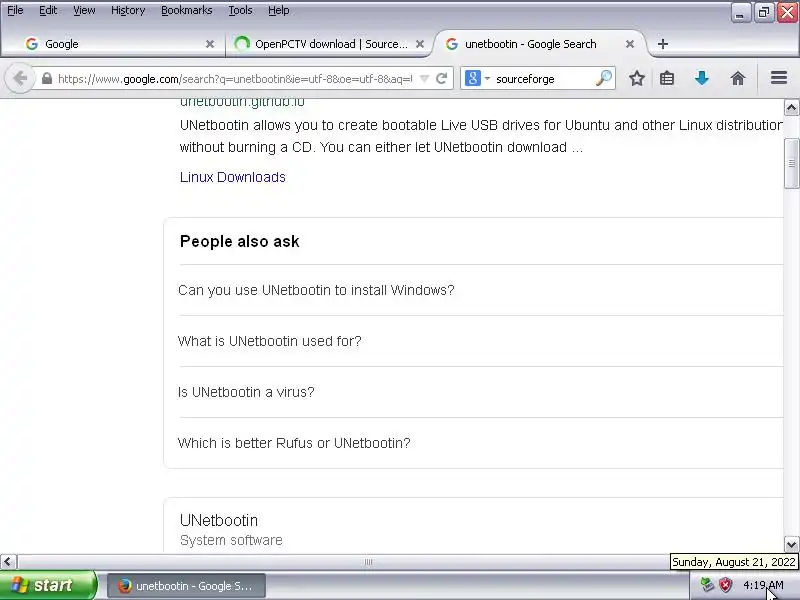Go back with the browser back arrow
The image size is (800, 600).
[x=20, y=79]
